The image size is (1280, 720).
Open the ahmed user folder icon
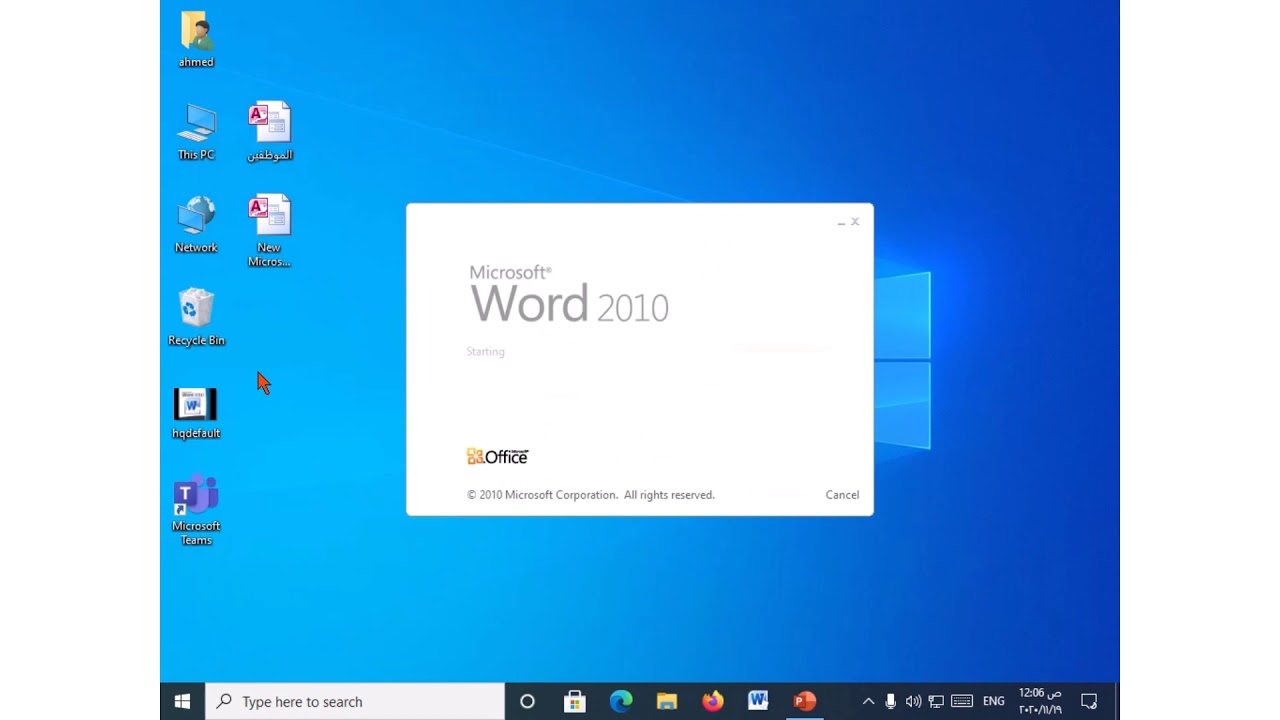[x=196, y=40]
